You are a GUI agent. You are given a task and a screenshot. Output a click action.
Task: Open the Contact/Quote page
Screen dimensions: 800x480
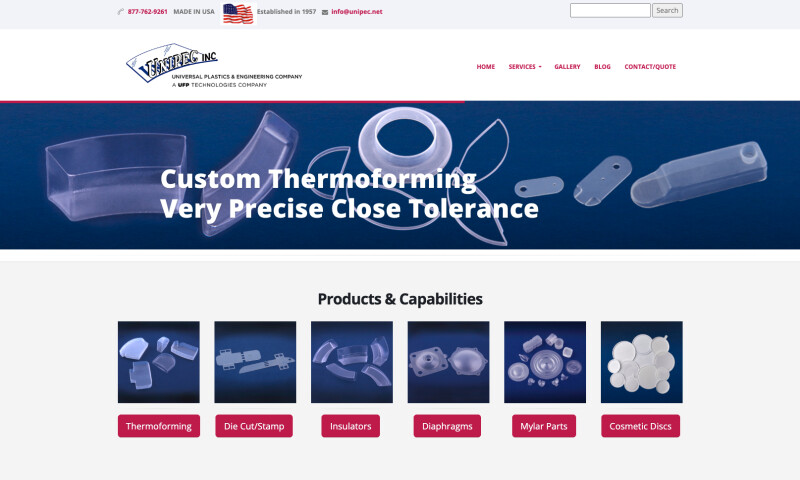click(x=650, y=67)
